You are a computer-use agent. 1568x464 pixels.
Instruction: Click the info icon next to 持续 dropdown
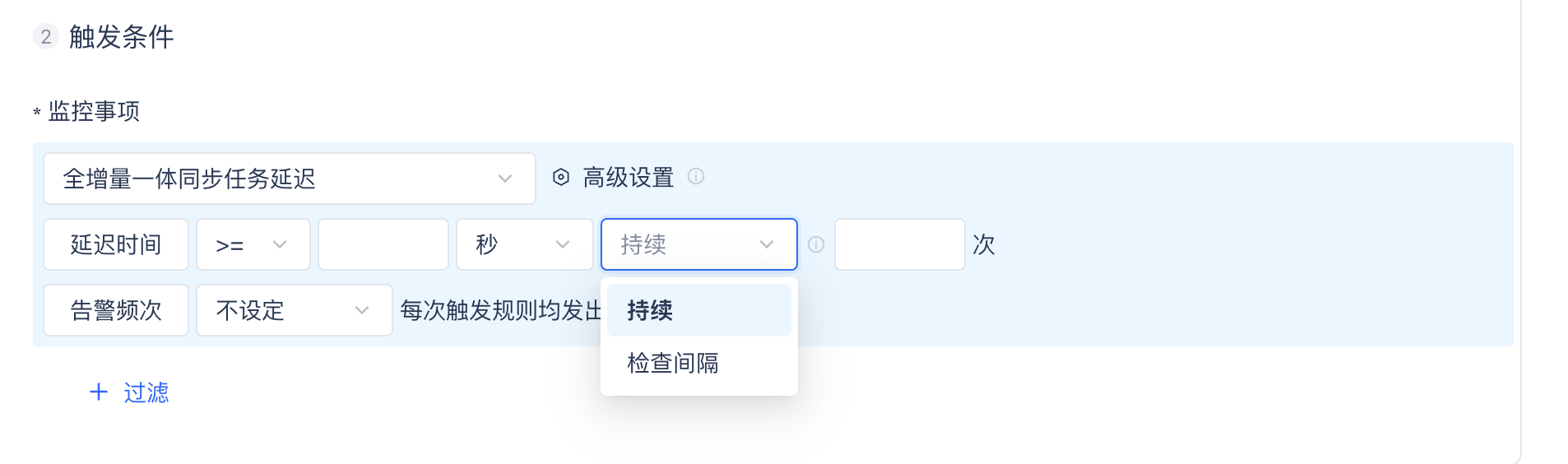(x=816, y=244)
